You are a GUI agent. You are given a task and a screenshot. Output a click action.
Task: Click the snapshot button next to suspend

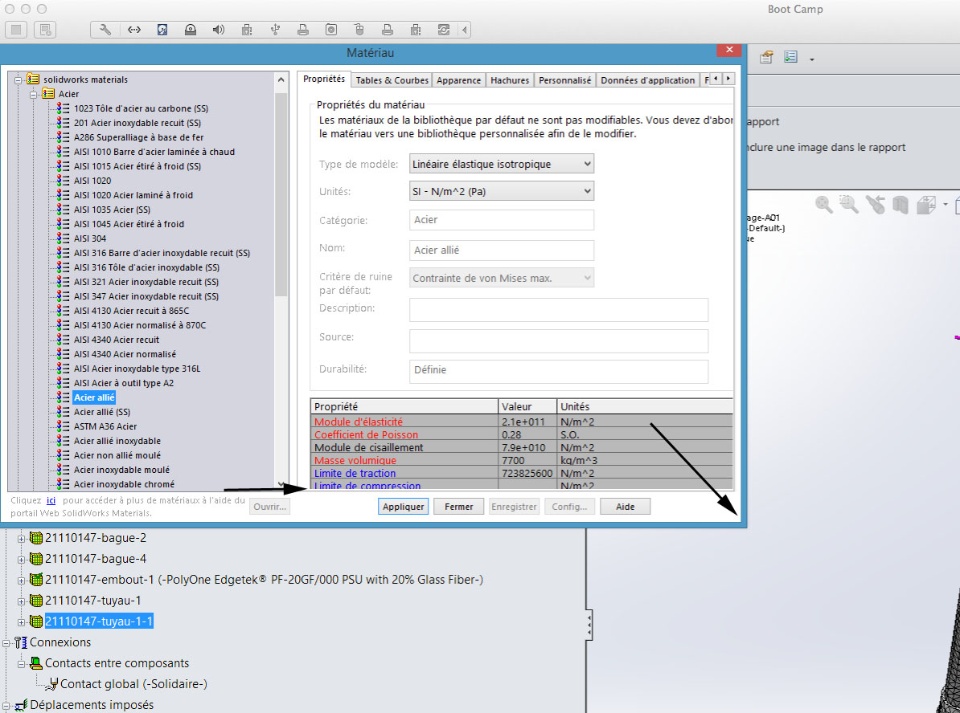45,29
